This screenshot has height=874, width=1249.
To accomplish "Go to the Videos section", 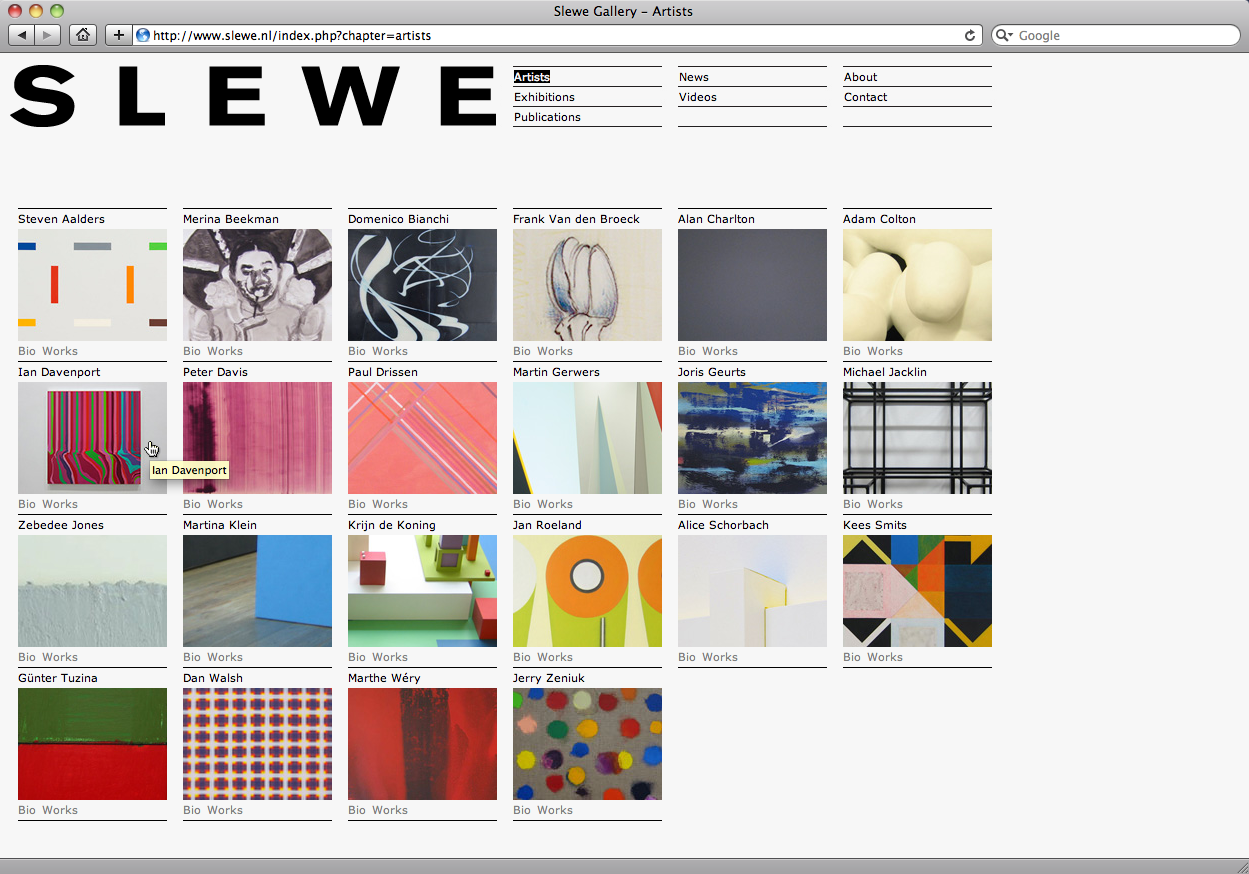I will click(x=697, y=97).
